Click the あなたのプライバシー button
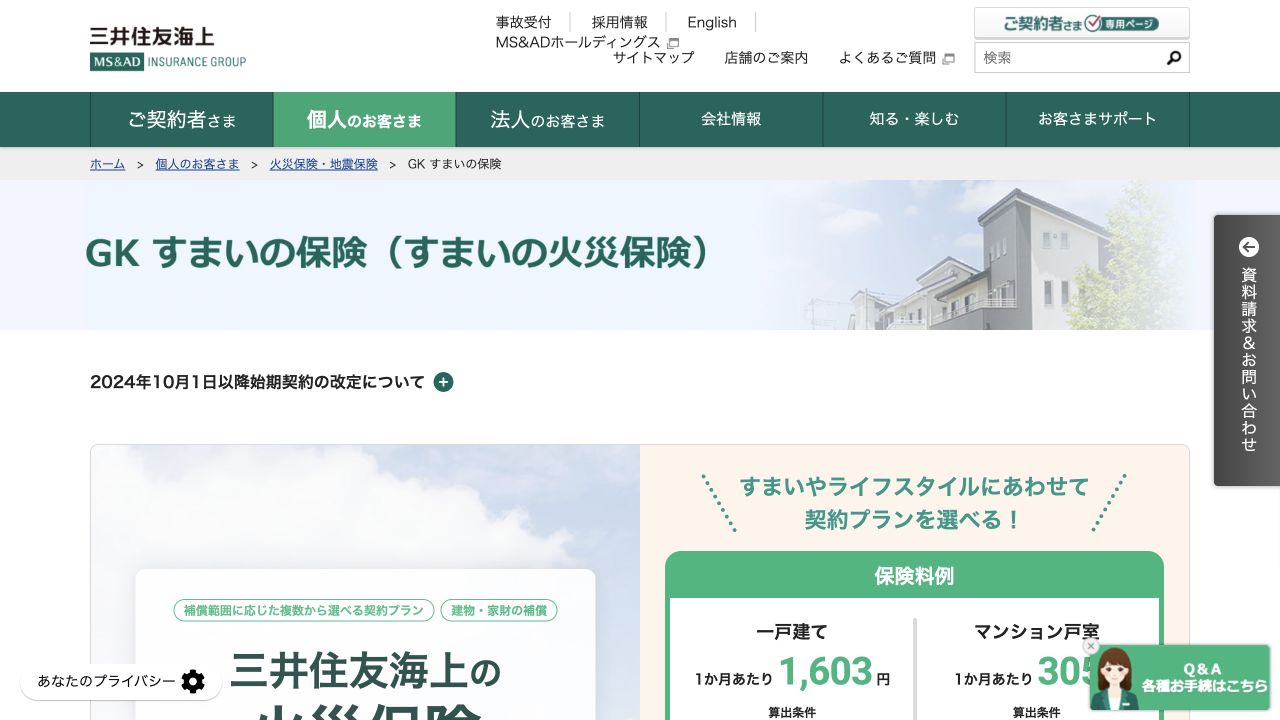1280x720 pixels. click(121, 682)
